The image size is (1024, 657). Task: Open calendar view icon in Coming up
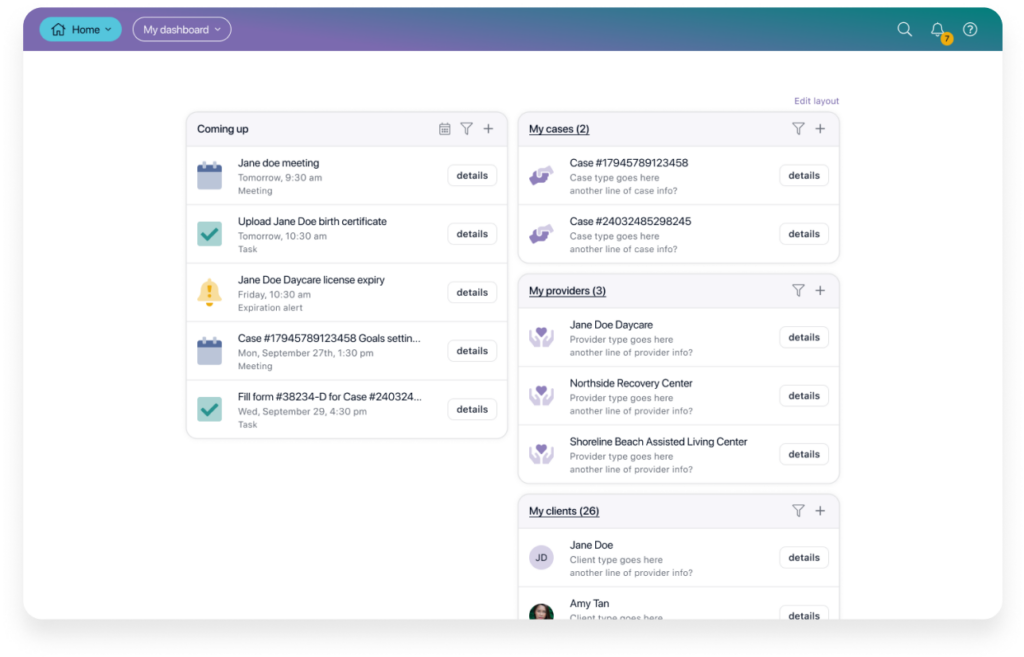click(x=445, y=129)
